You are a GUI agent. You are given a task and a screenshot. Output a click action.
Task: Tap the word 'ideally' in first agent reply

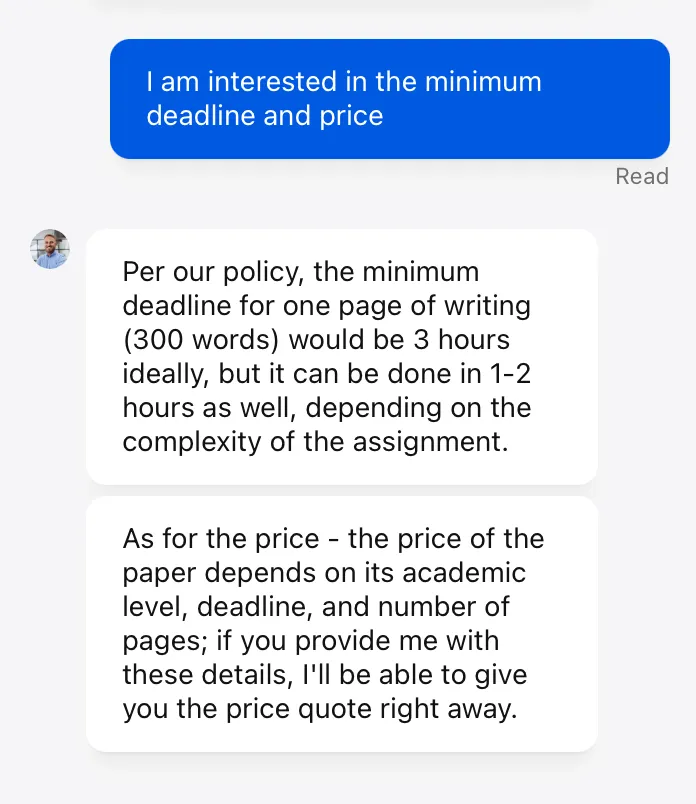click(166, 374)
